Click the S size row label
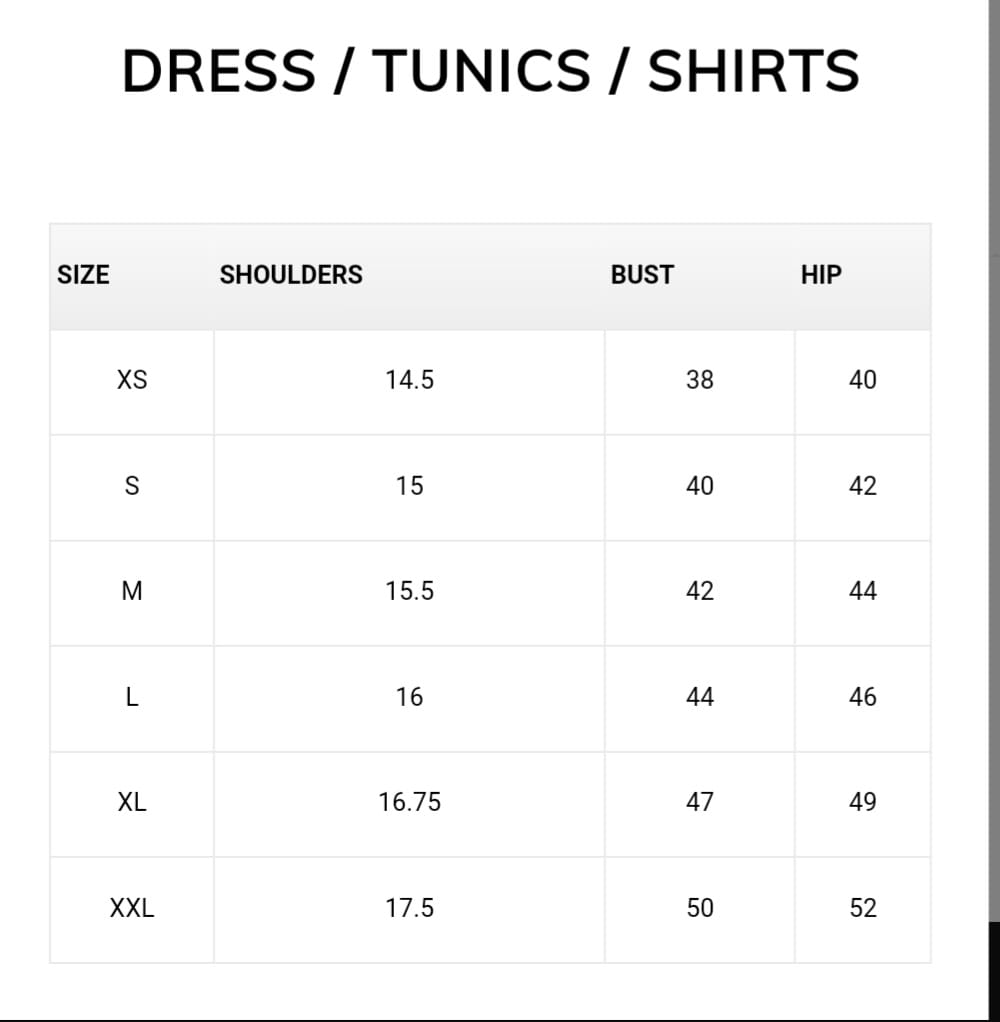1000x1022 pixels. tap(132, 486)
